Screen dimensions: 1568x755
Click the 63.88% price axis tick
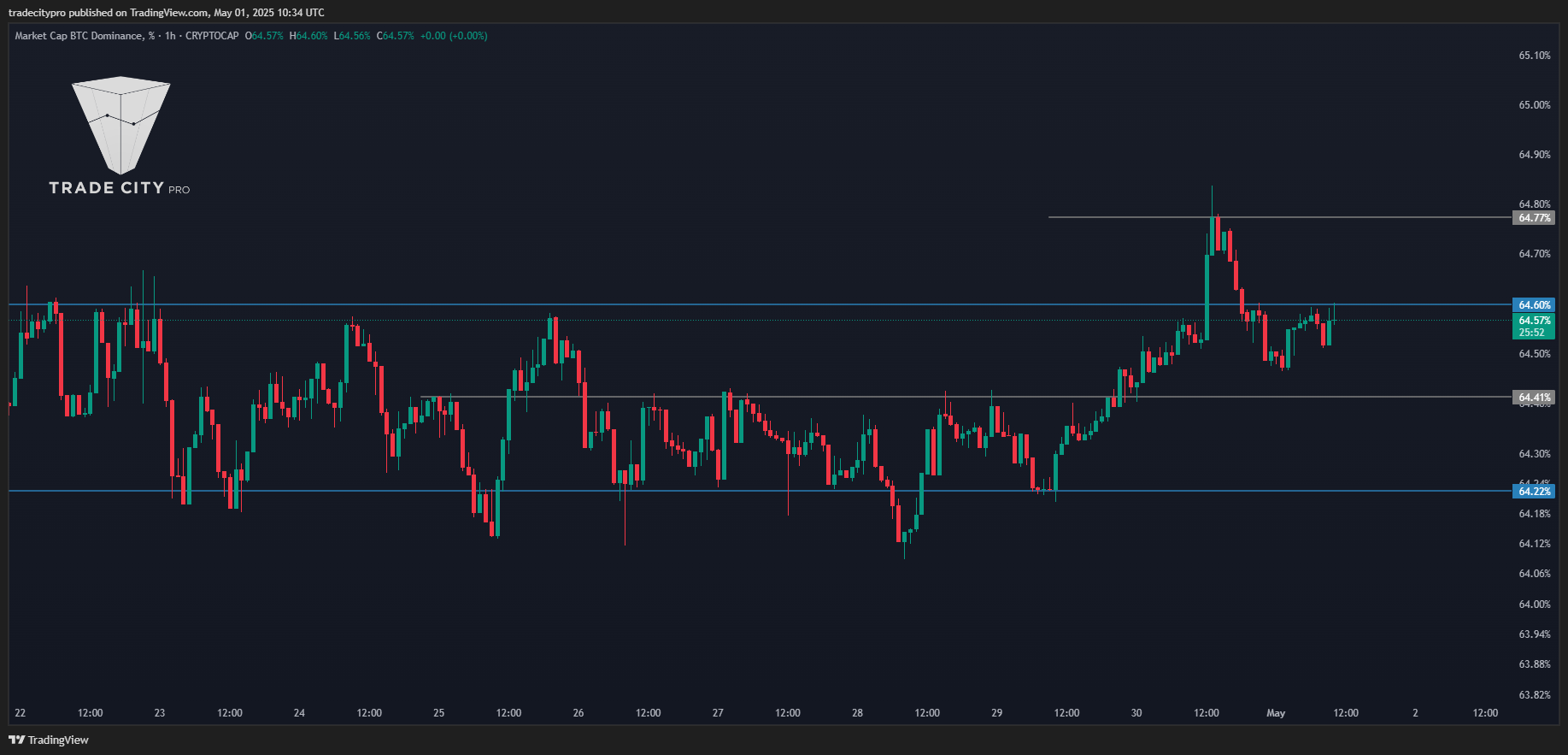click(1535, 664)
